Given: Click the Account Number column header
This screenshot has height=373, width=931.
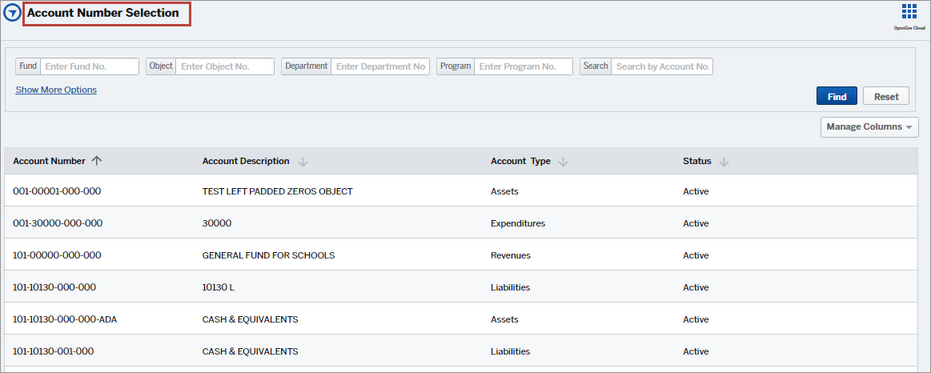Looking at the screenshot, I should click(x=49, y=161).
